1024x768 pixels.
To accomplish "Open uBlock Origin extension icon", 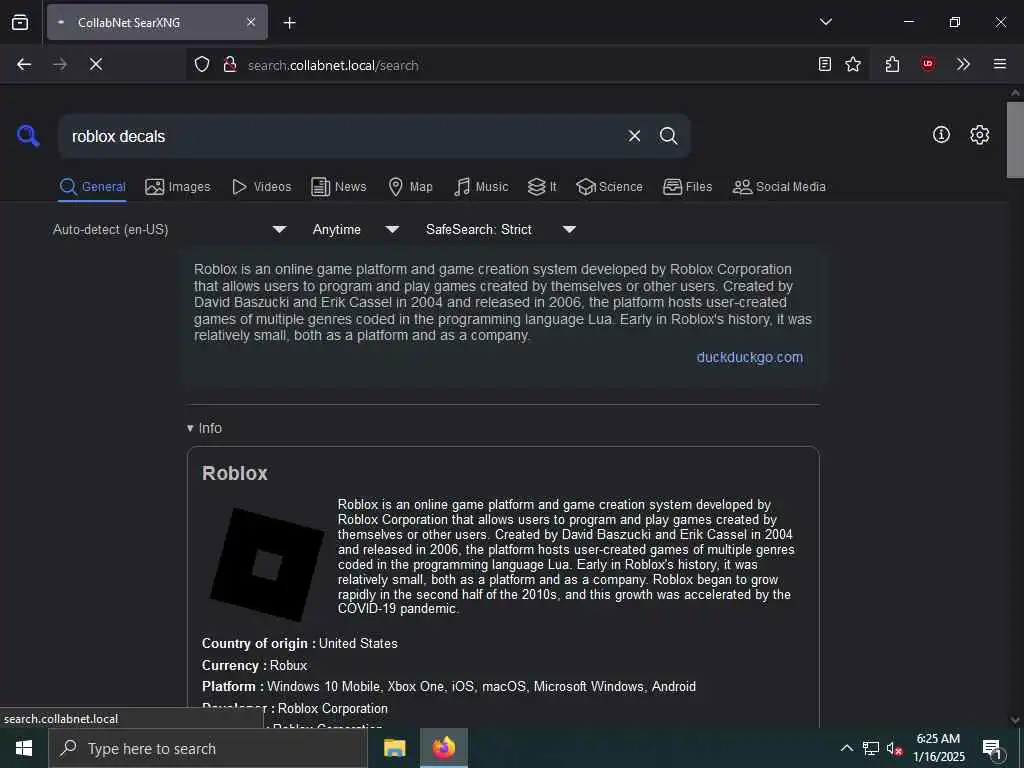I will pyautogui.click(x=928, y=64).
